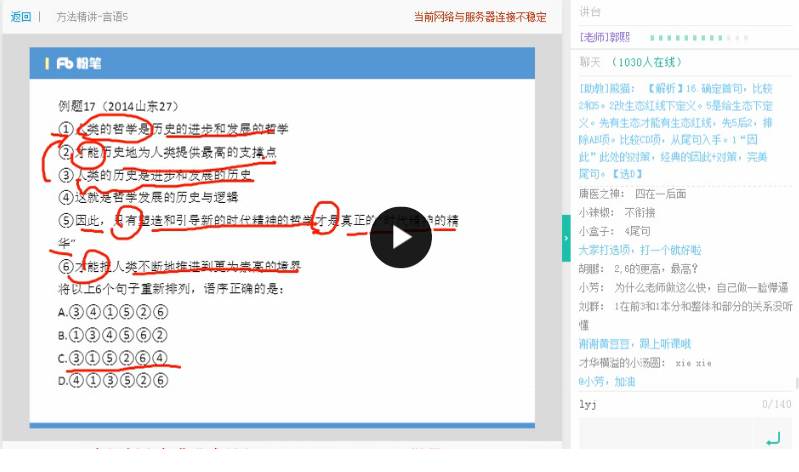Image resolution: width=799 pixels, height=472 pixels.
Task: Click the question line 将以上6个句子重新排列
Action: [171, 289]
